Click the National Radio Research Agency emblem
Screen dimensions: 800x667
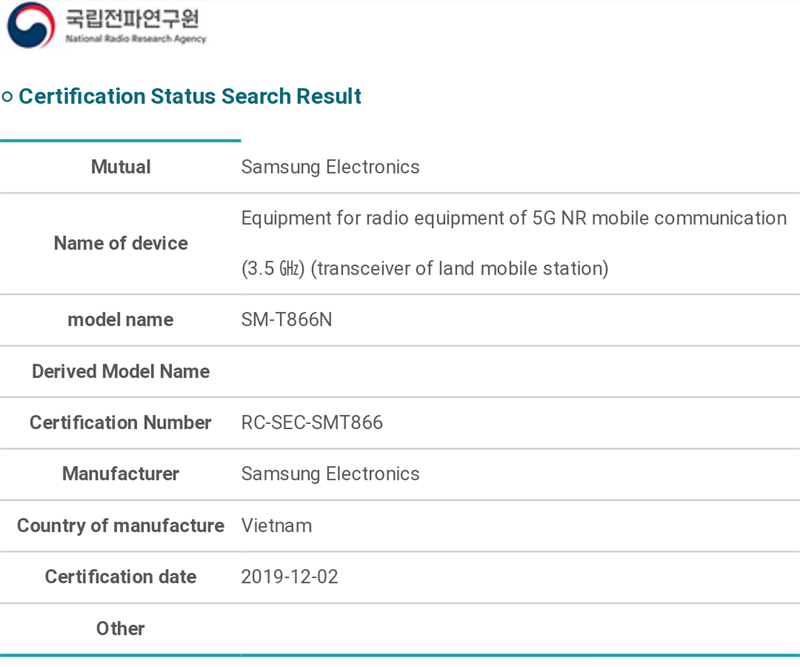[31, 24]
